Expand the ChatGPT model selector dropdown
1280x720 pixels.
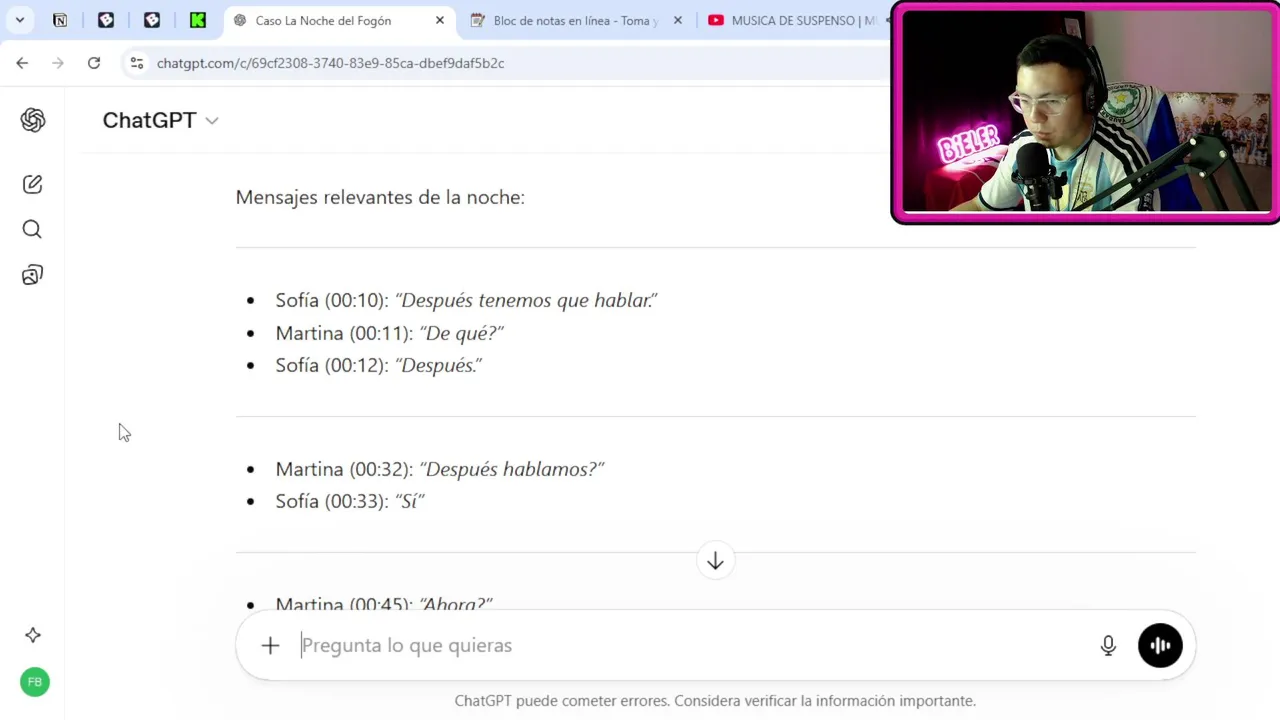tap(160, 120)
